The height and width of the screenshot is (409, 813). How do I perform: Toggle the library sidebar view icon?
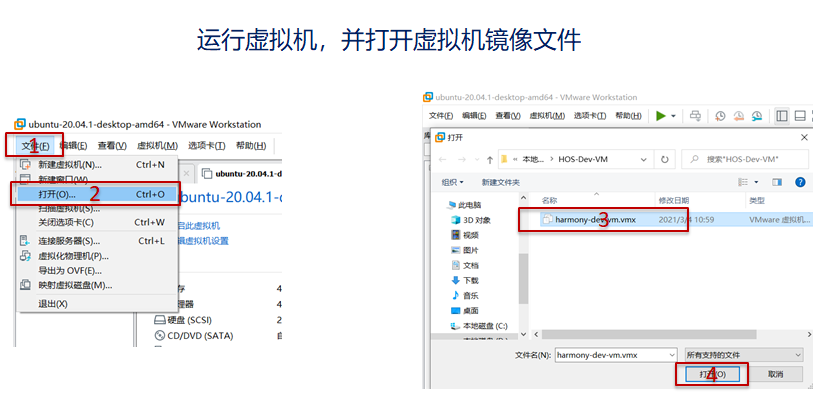782,116
